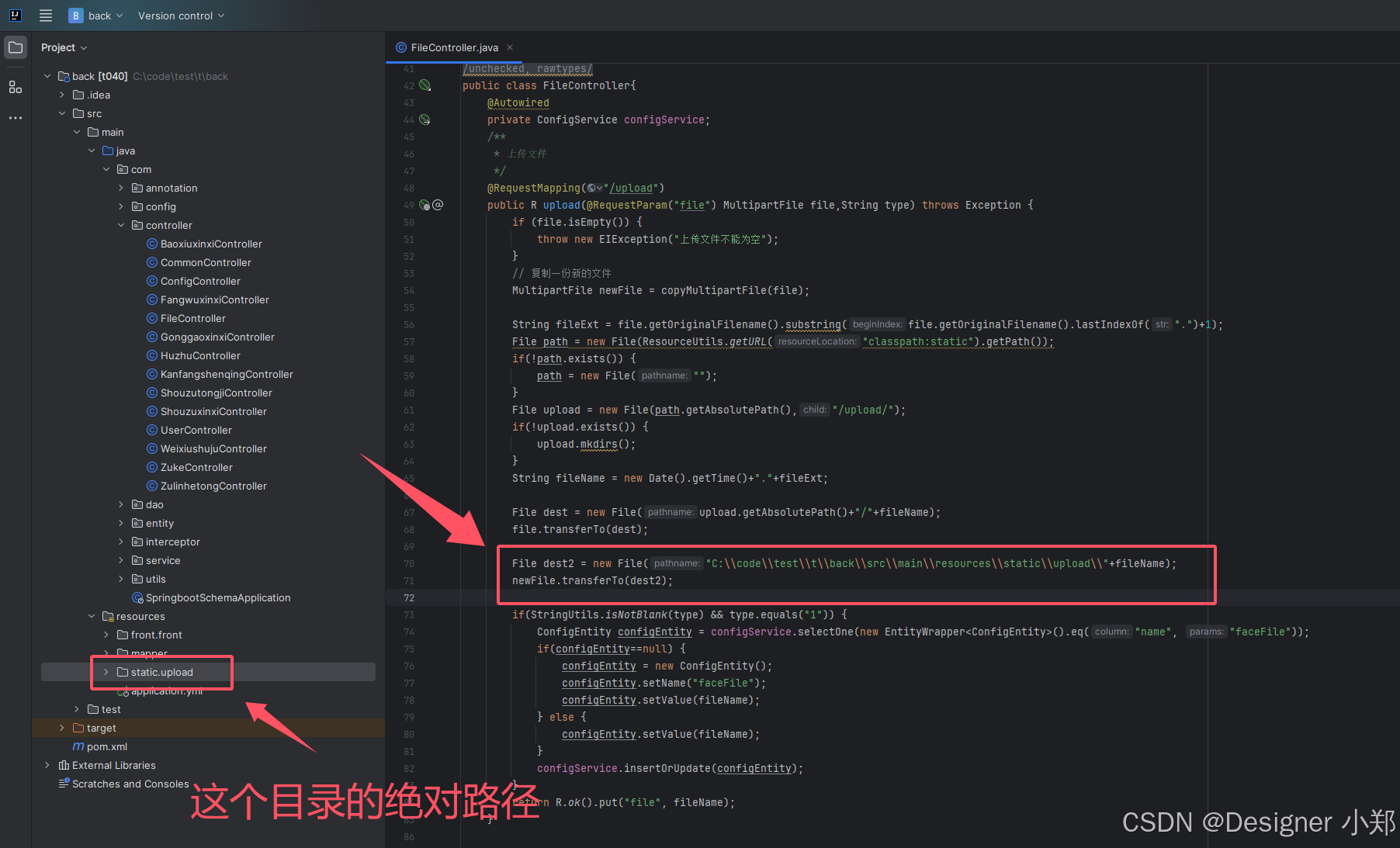
Task: Select ZulinhetongController in project tree
Action: (x=213, y=486)
